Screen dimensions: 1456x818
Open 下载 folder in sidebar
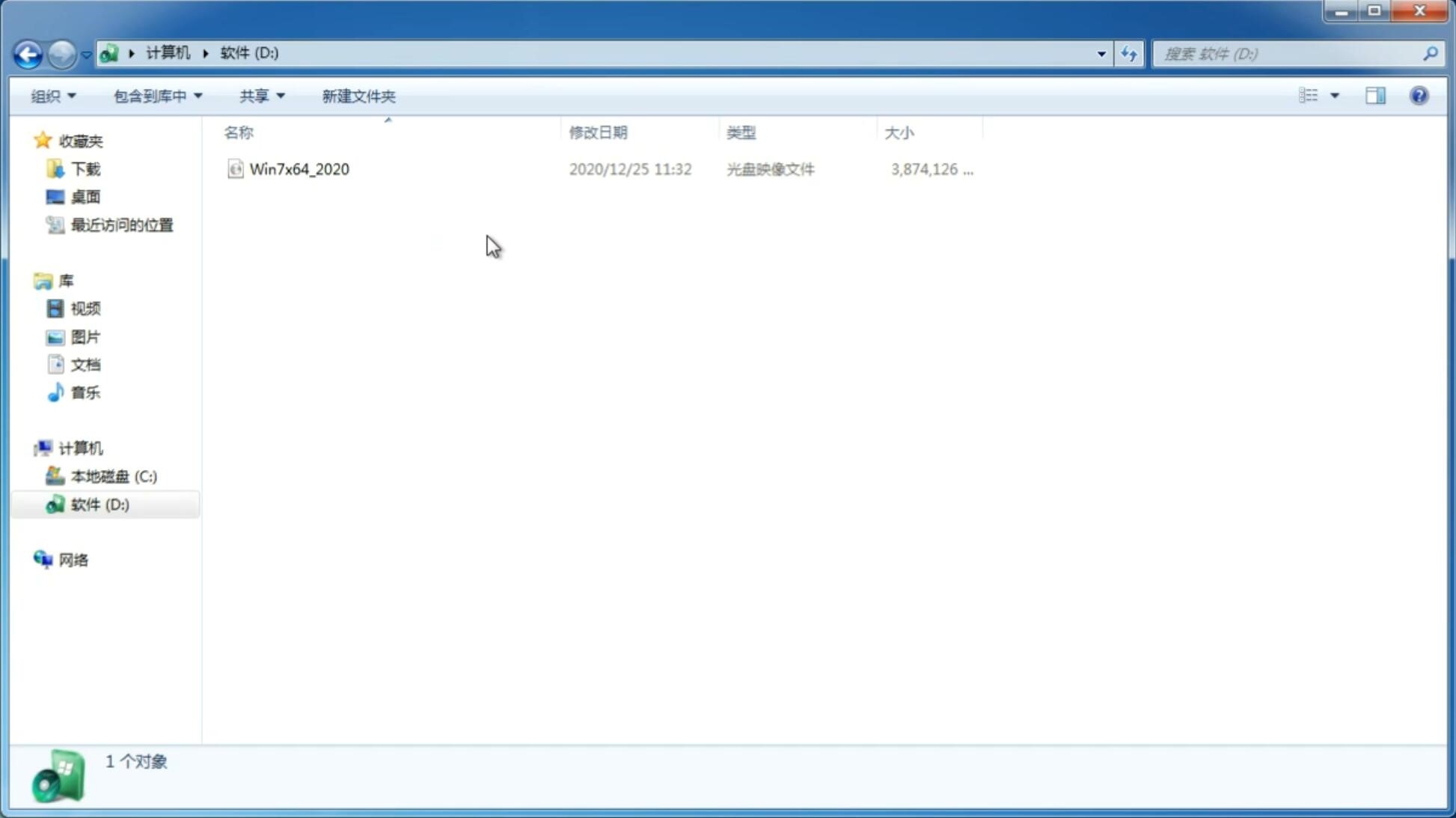point(85,169)
